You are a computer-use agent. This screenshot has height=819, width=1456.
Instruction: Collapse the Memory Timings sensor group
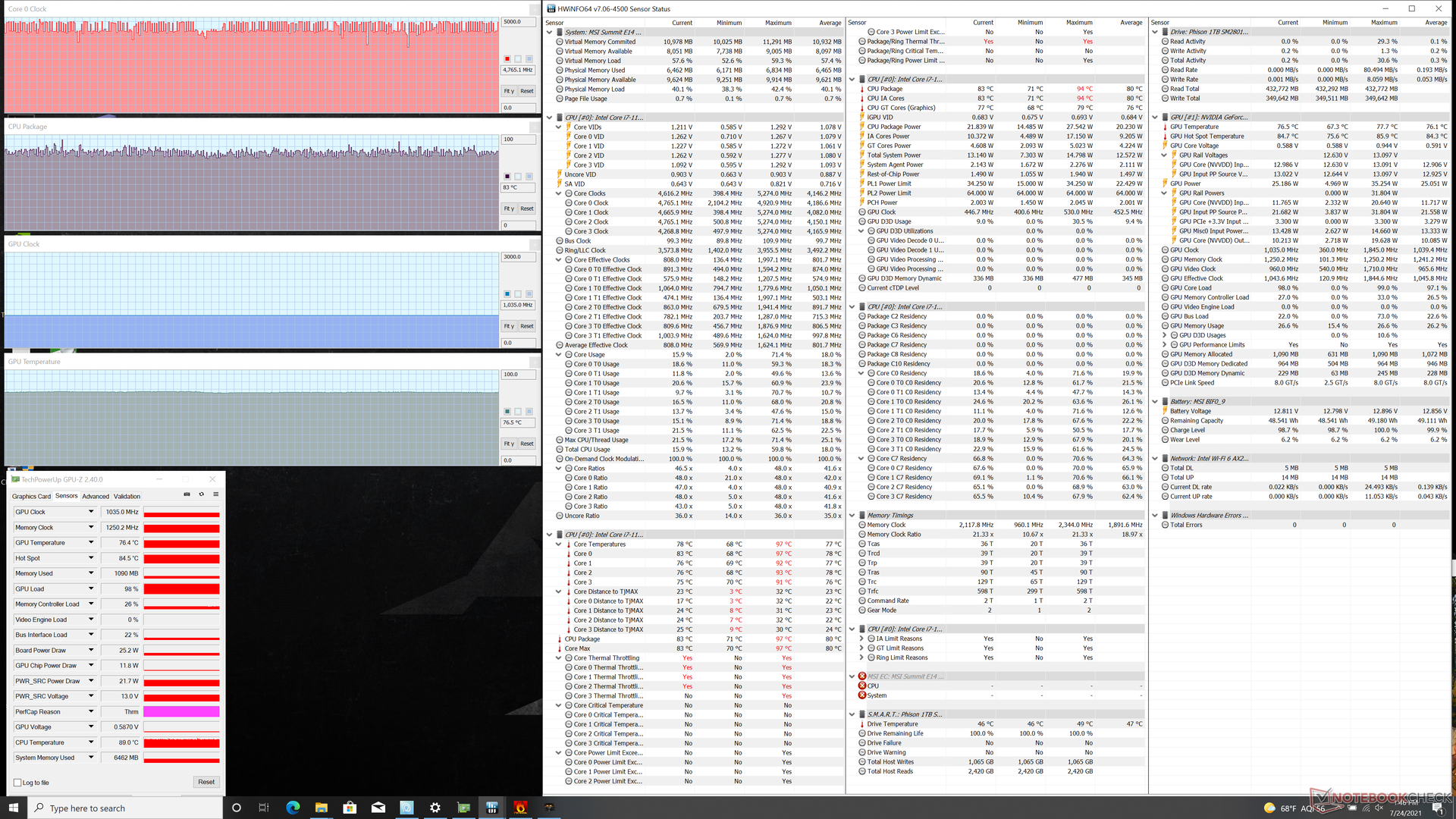click(852, 516)
